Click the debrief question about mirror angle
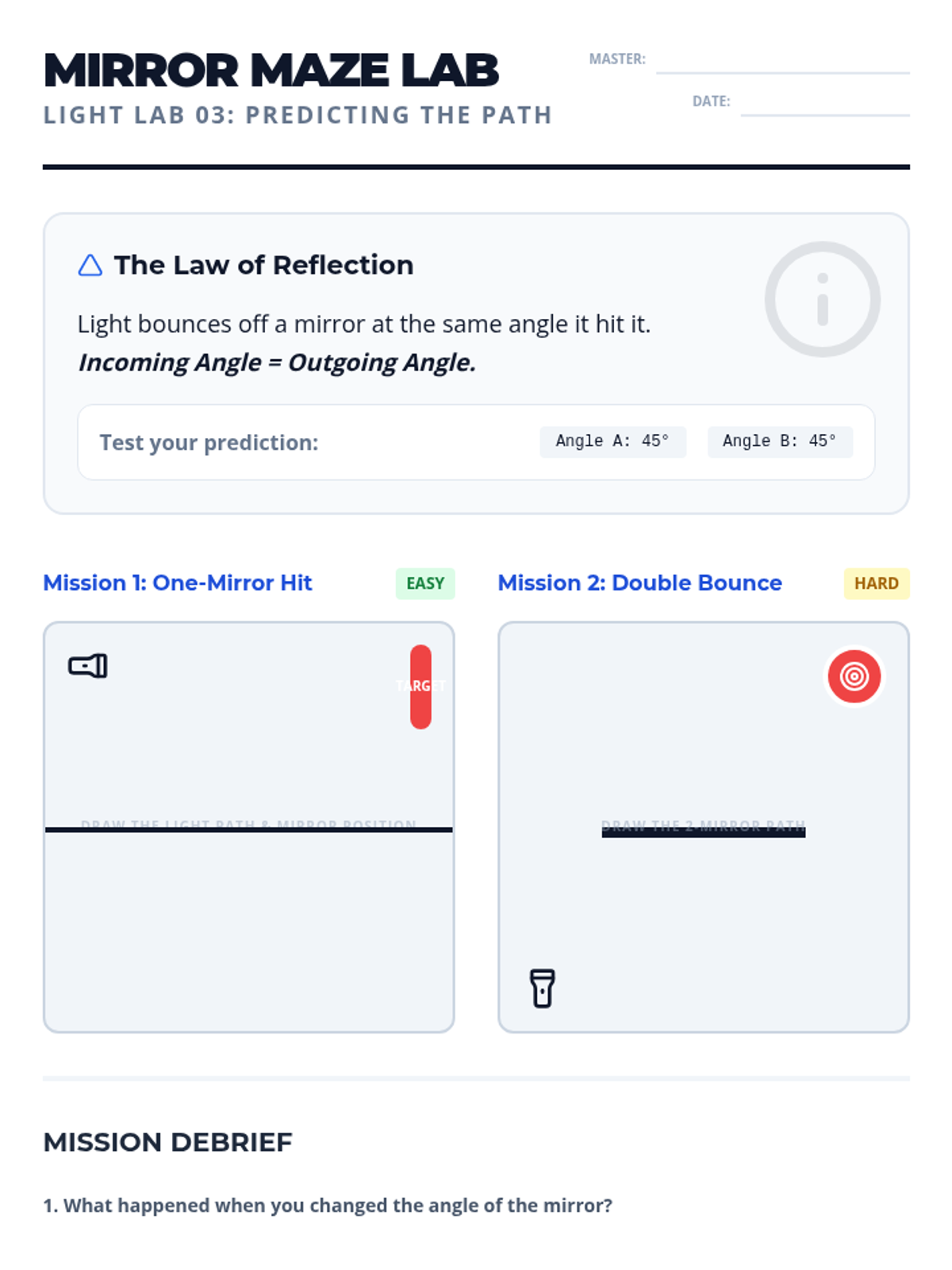Image resolution: width=952 pixels, height=1270 pixels. 328,1205
